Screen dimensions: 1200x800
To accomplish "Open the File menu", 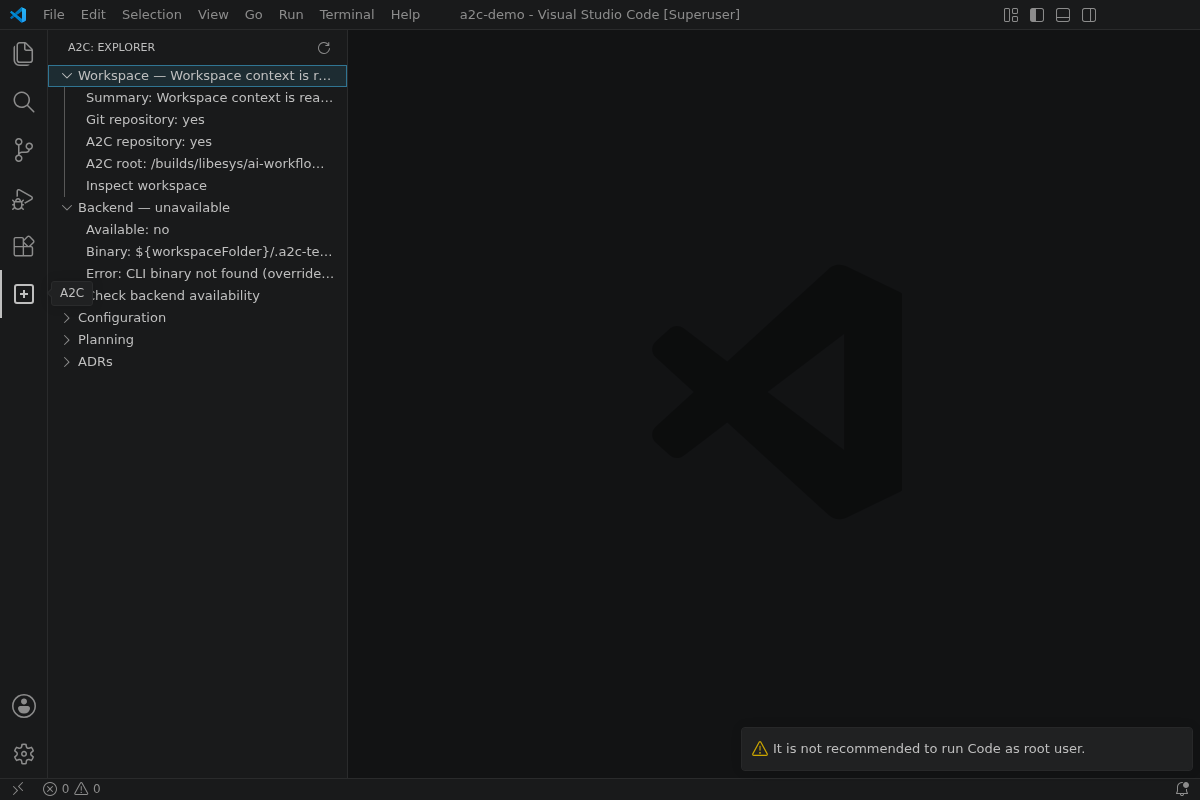I will [54, 15].
